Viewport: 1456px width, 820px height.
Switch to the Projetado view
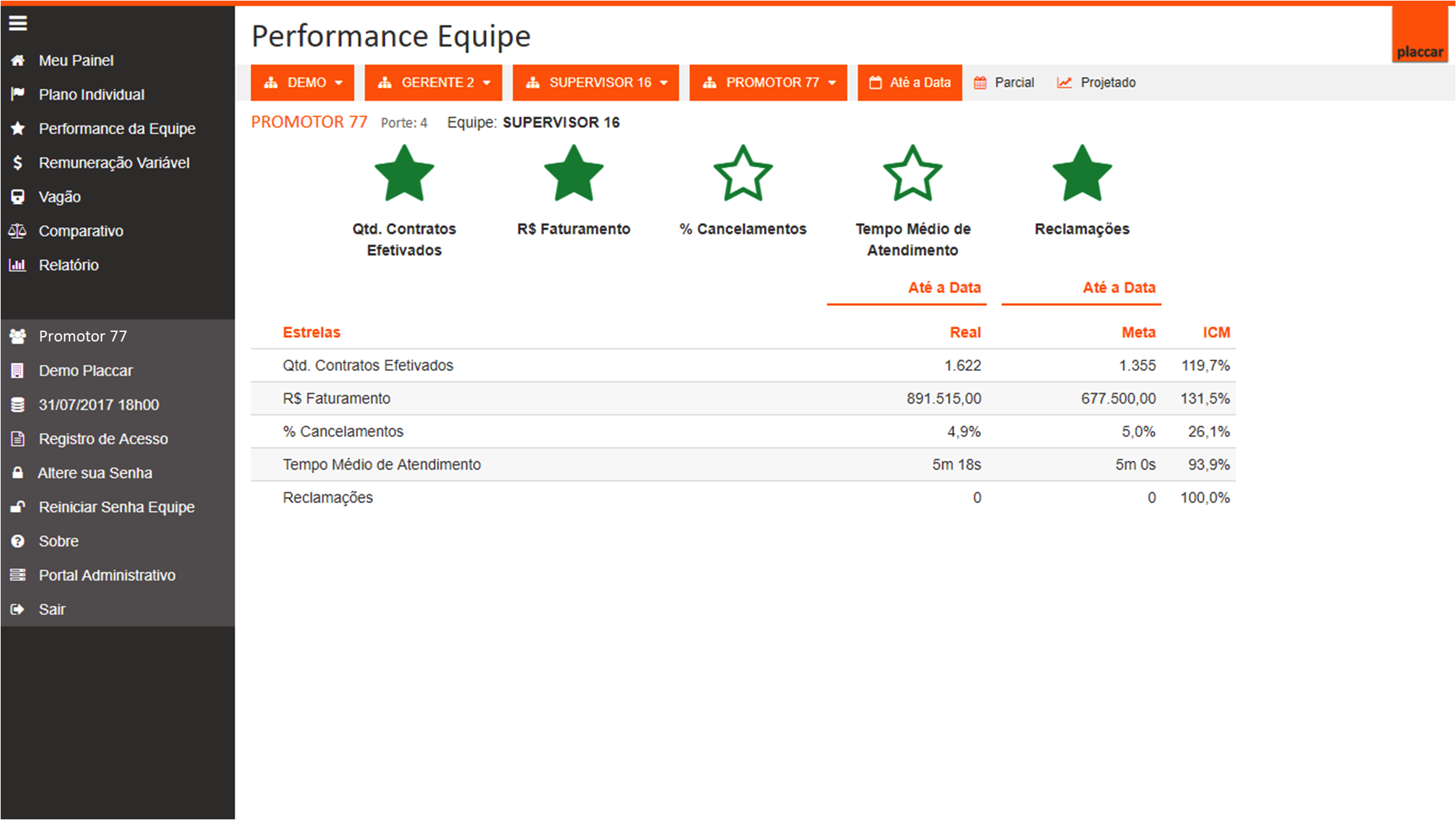coord(1096,82)
